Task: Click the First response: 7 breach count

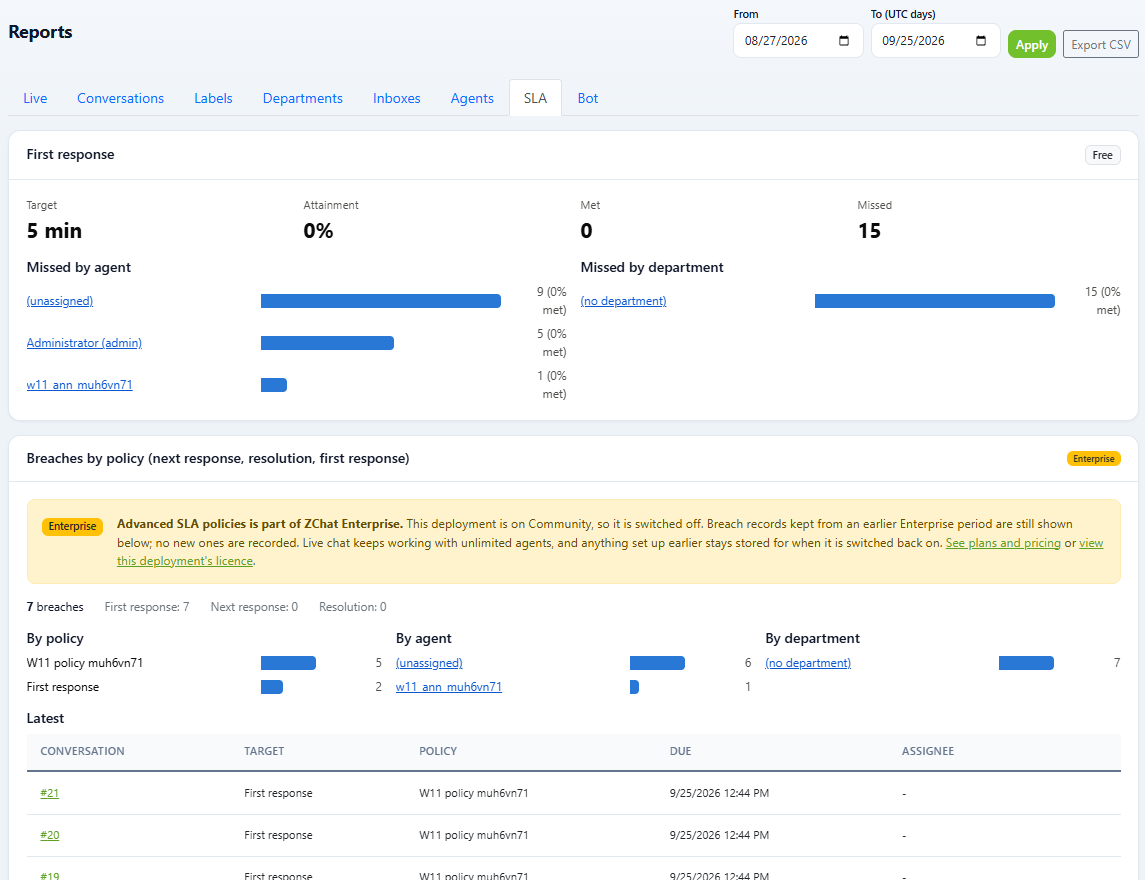Action: tap(147, 607)
